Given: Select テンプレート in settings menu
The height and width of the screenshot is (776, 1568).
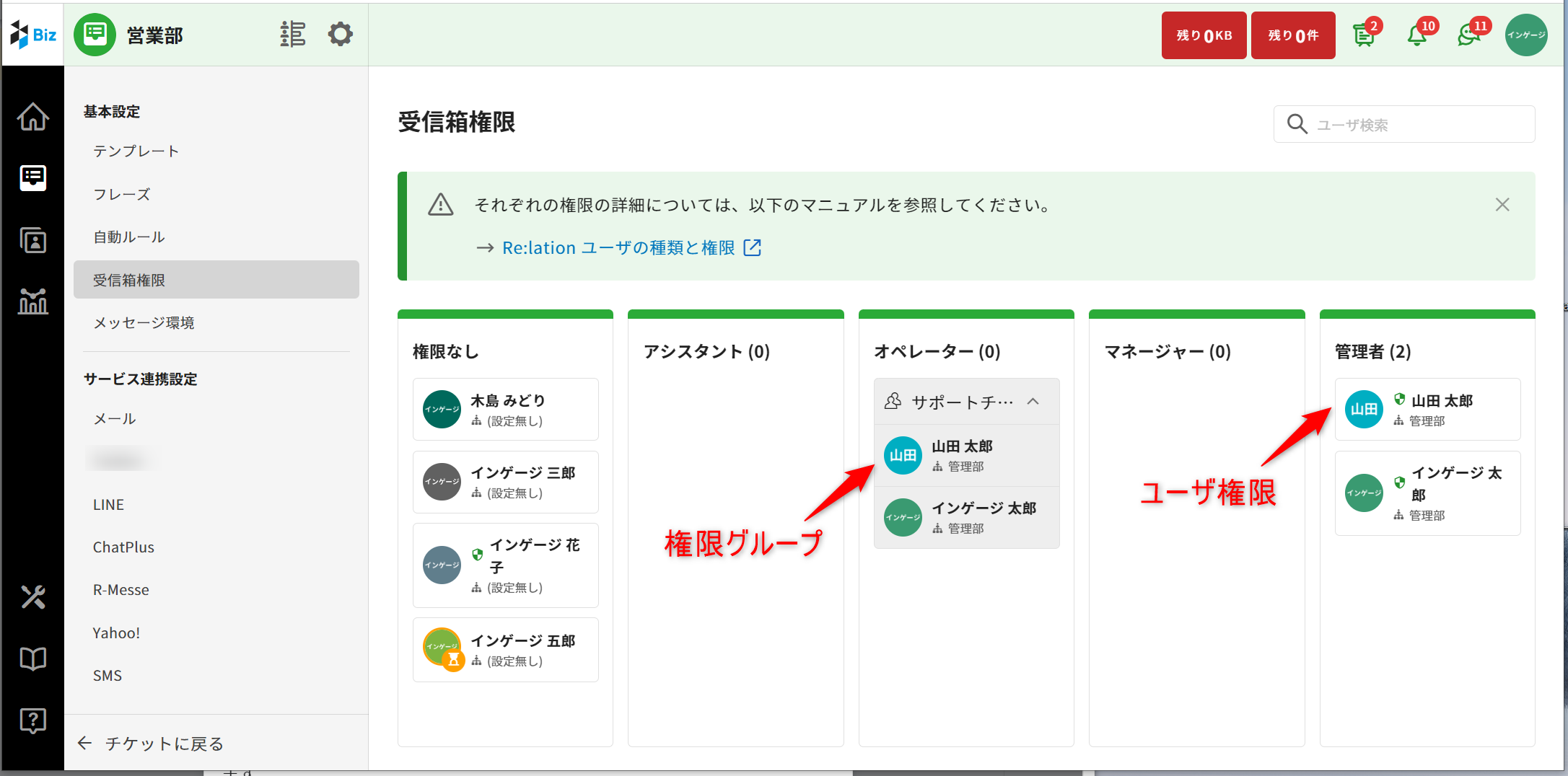Looking at the screenshot, I should coord(136,151).
